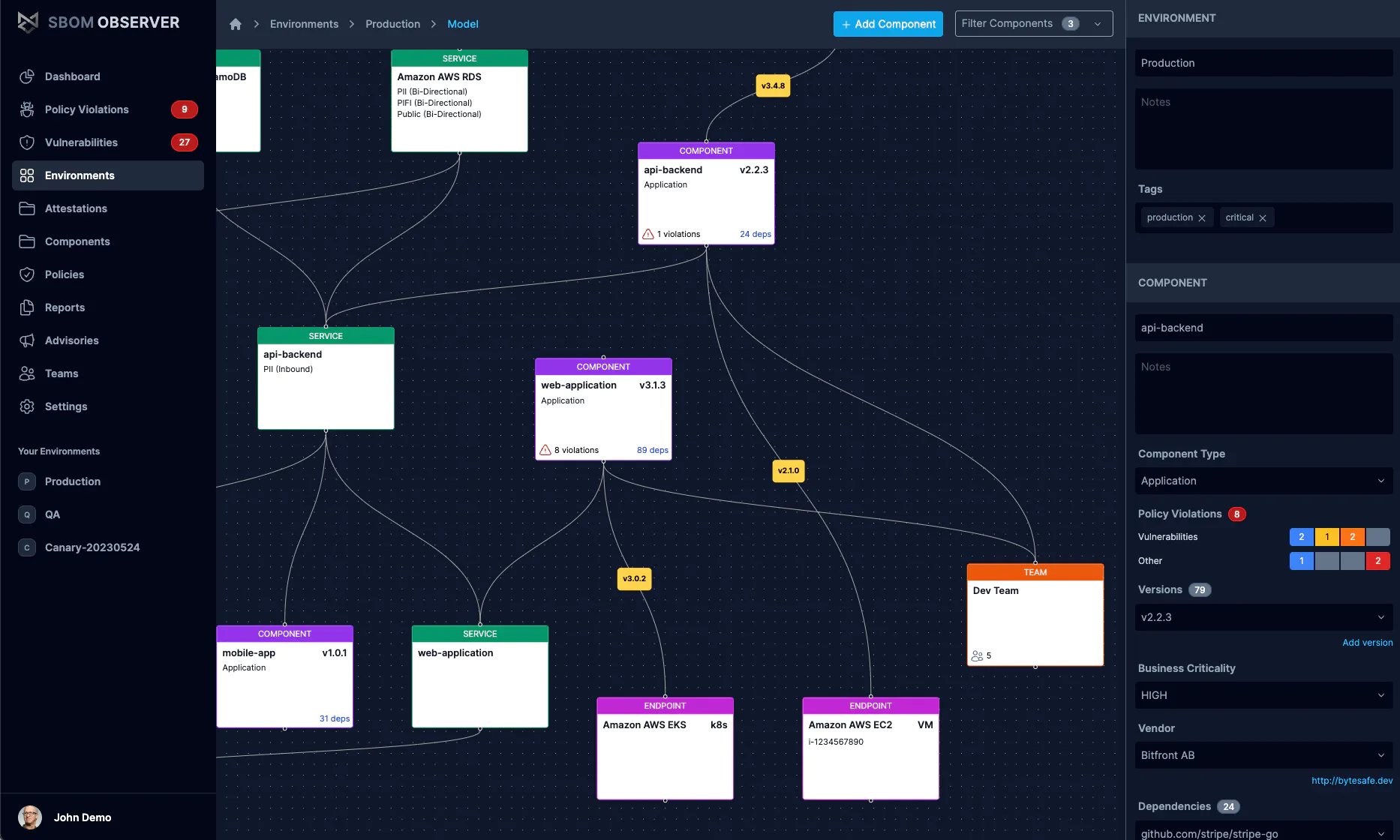The height and width of the screenshot is (840, 1400).
Task: Click warning triangle on api-backend component node
Action: [648, 234]
